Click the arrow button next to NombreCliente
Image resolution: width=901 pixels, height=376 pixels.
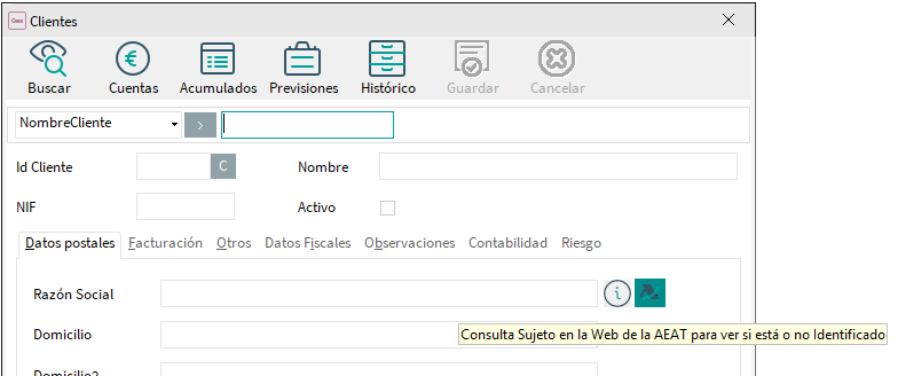[200, 125]
